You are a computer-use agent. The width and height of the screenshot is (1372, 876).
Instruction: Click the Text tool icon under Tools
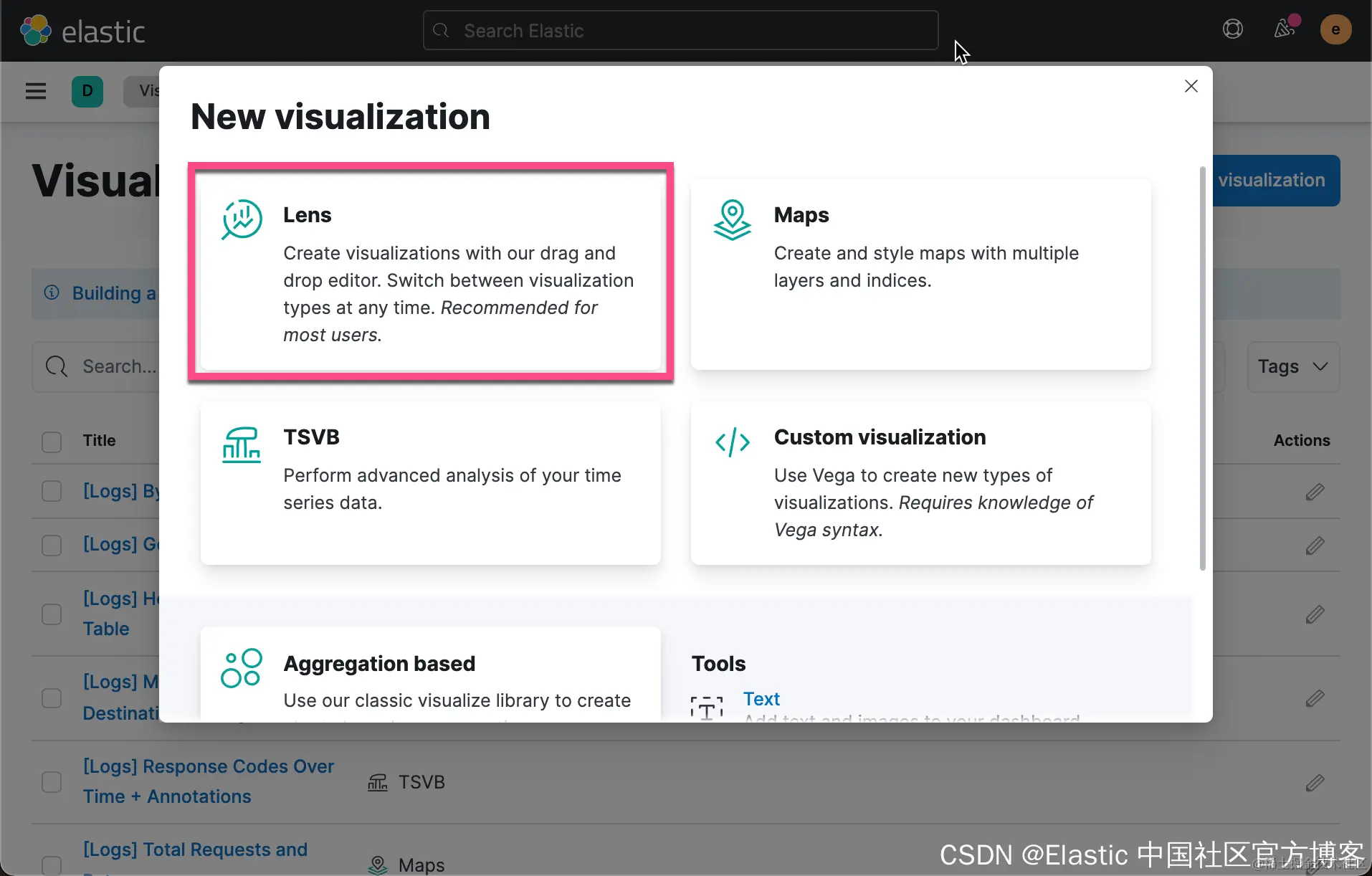[x=707, y=708]
